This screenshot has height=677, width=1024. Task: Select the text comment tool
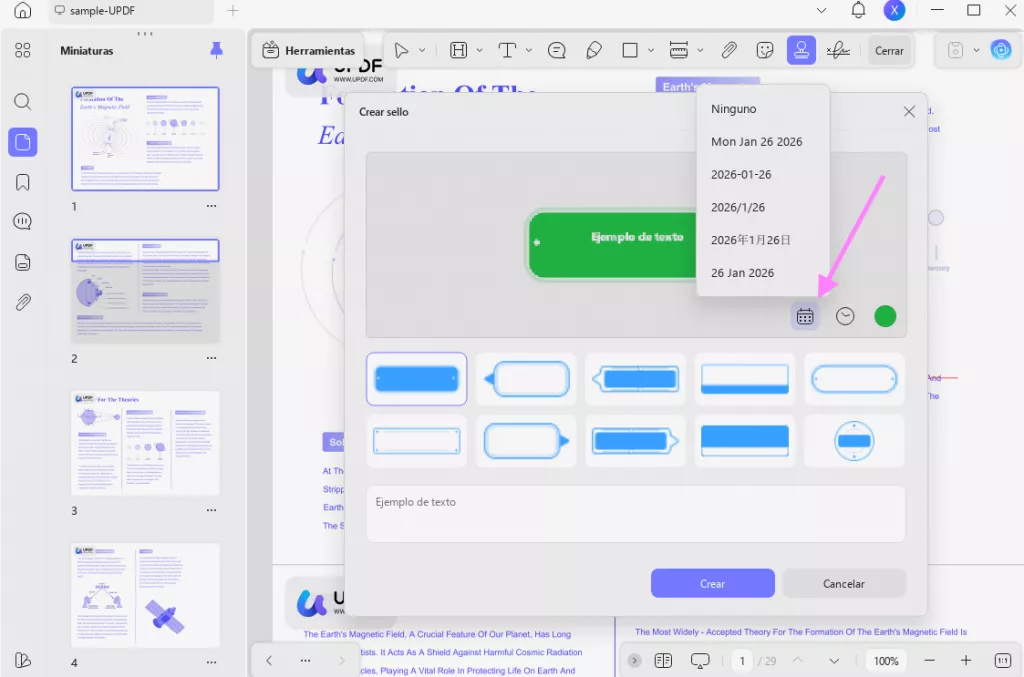click(507, 50)
